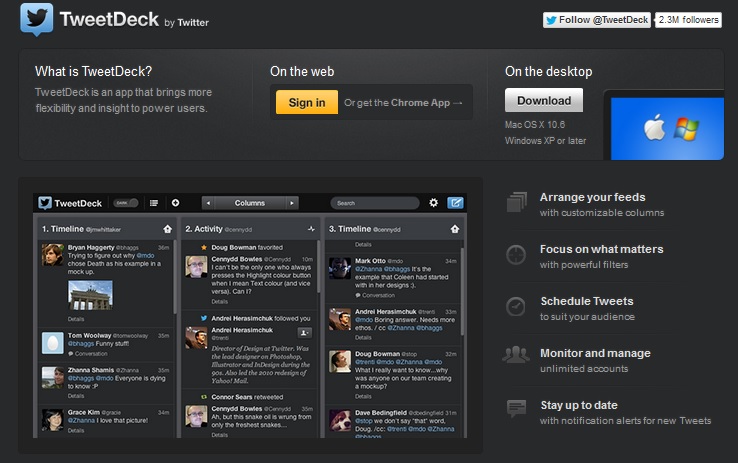Compose a new tweet
The height and width of the screenshot is (463, 738).
point(455,203)
